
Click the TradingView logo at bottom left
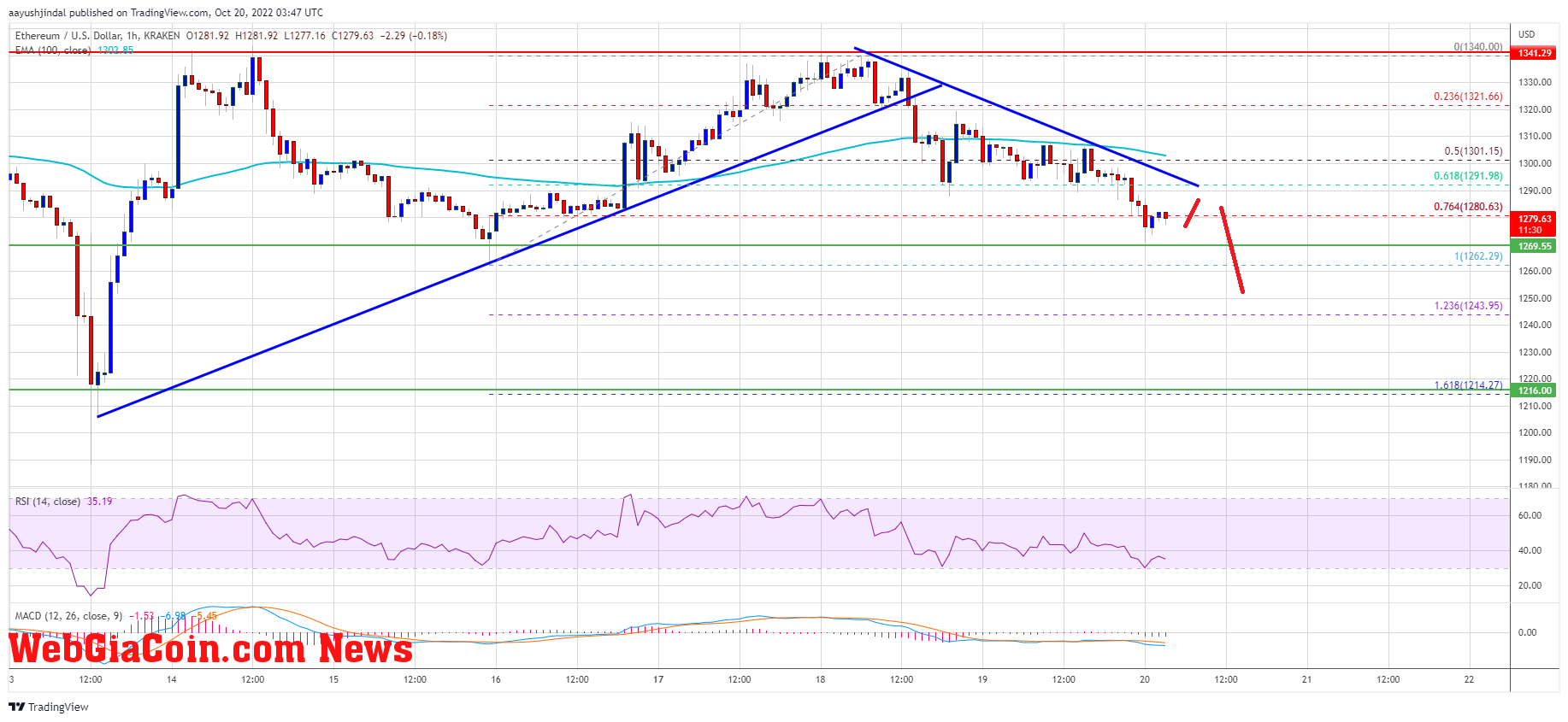click(x=49, y=707)
